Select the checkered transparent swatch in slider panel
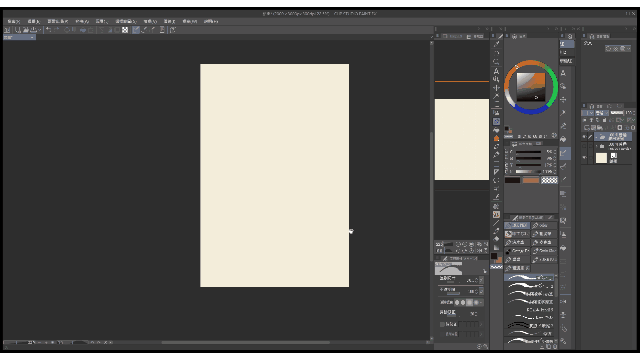 549,180
